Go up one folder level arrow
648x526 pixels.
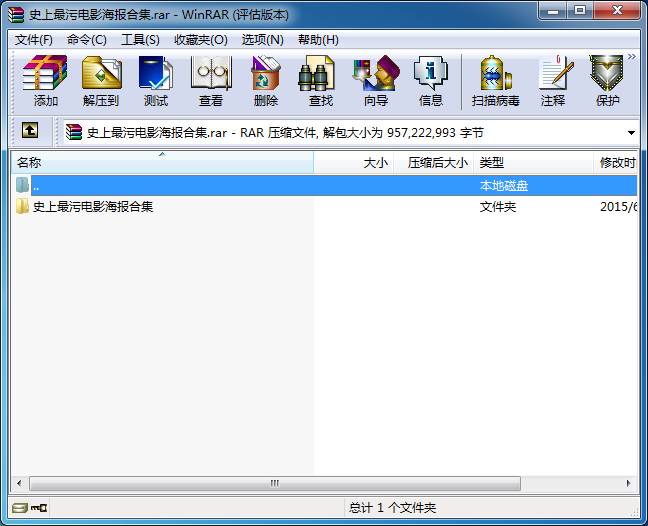coord(30,131)
